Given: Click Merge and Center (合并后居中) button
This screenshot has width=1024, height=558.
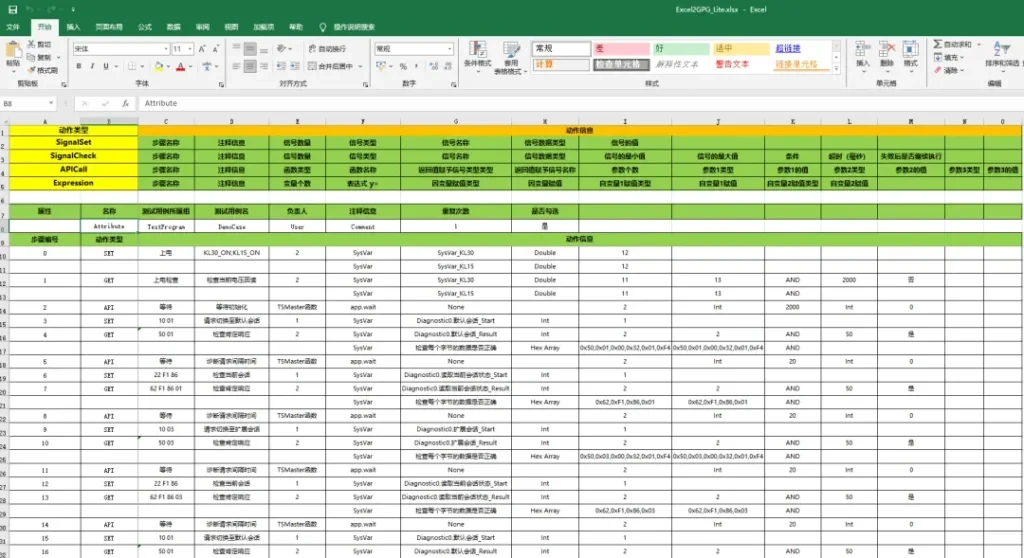Looking at the screenshot, I should click(x=333, y=67).
